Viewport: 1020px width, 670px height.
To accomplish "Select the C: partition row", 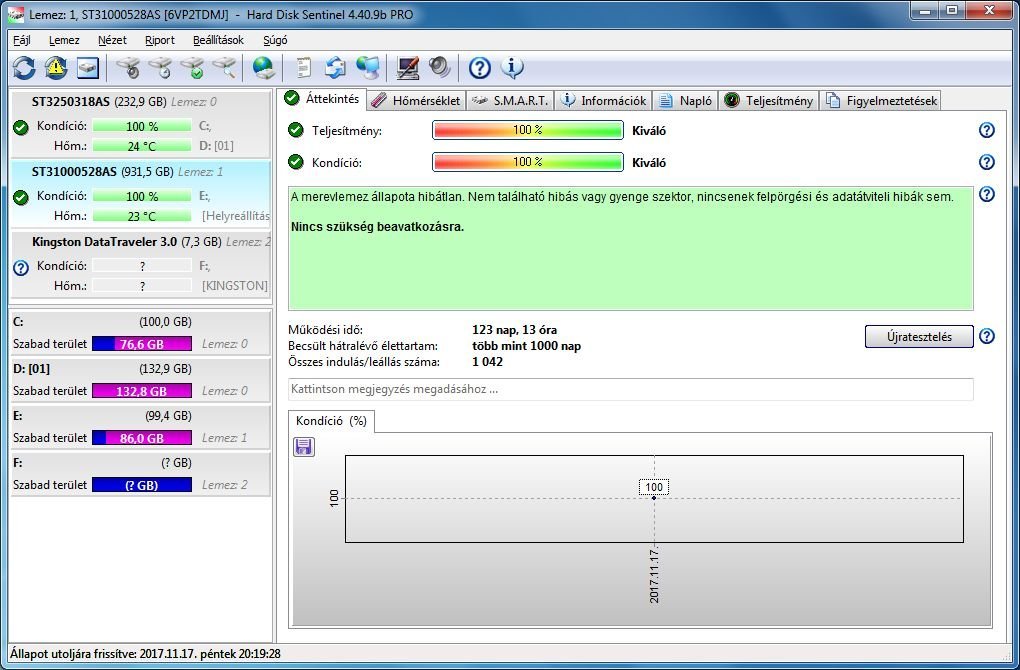I will coord(141,332).
